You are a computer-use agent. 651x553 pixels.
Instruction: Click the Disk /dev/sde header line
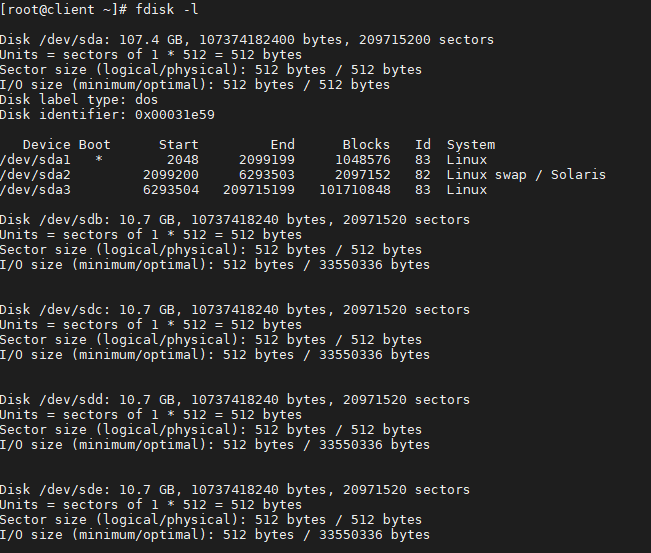click(235, 490)
